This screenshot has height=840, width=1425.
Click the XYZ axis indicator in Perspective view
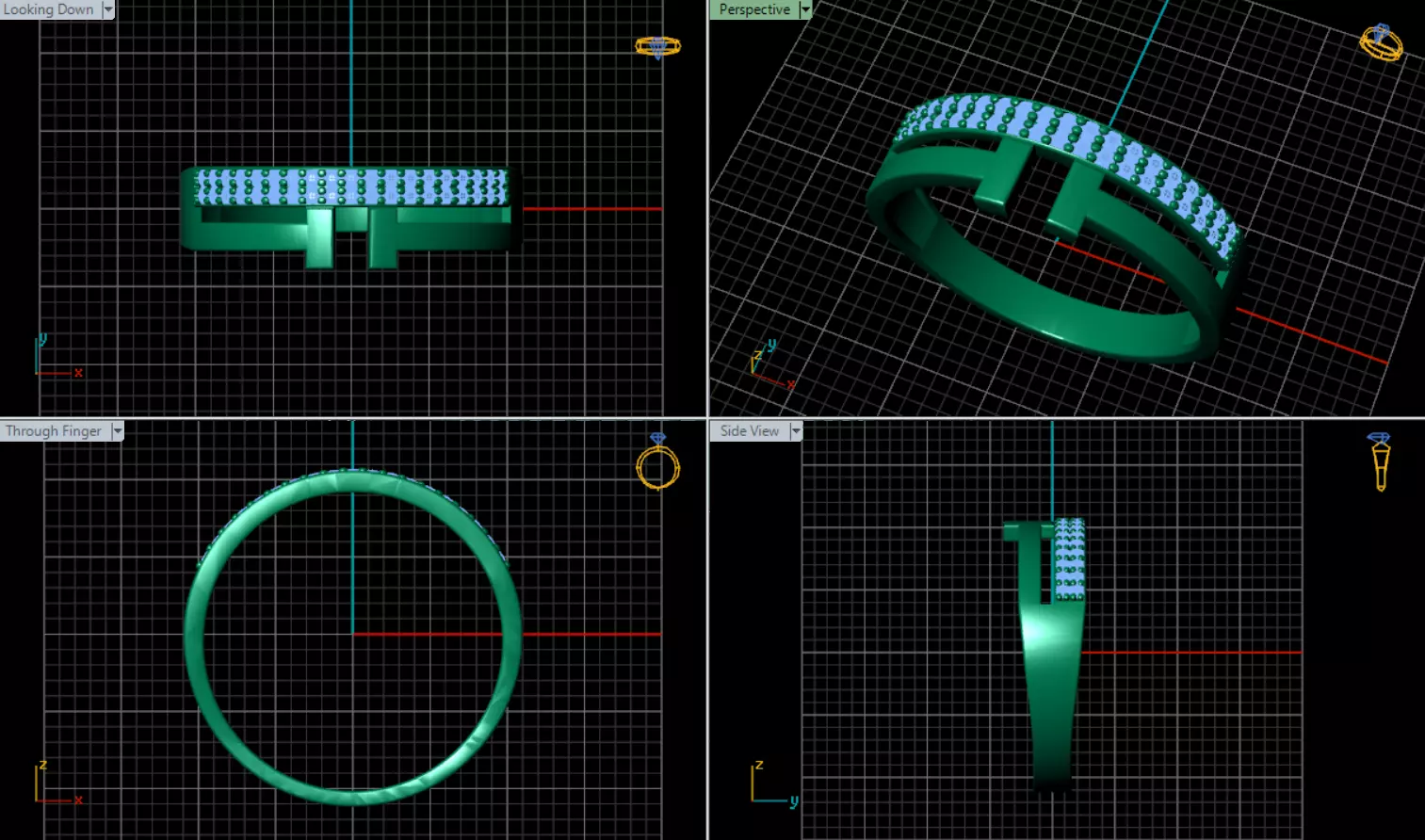pyautogui.click(x=773, y=364)
